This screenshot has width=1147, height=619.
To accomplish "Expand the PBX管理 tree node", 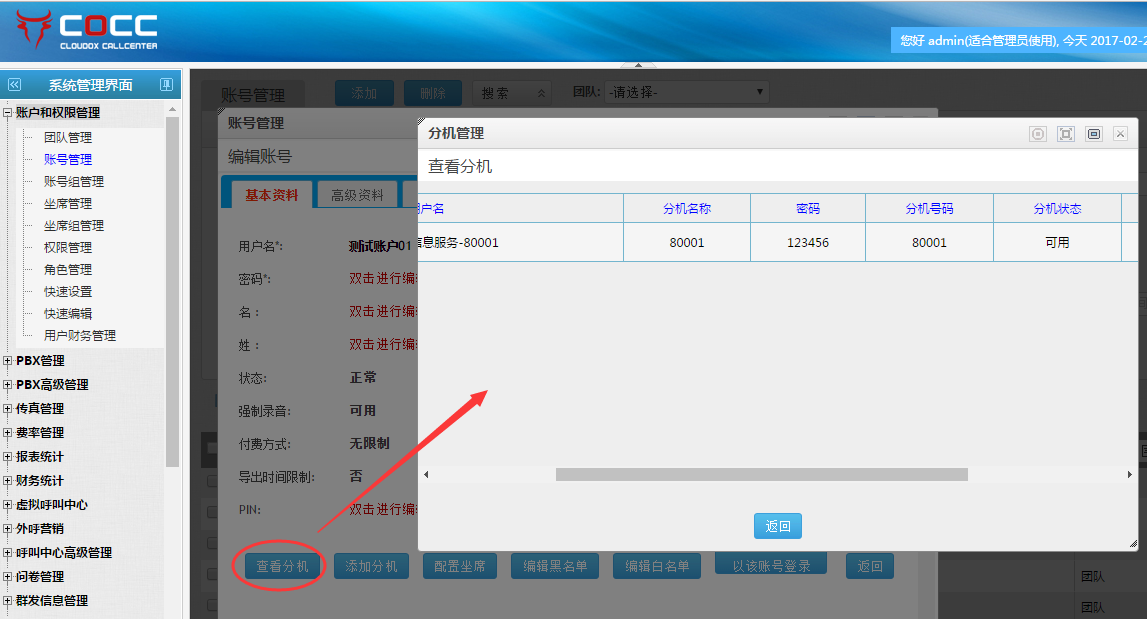I will tap(8, 361).
